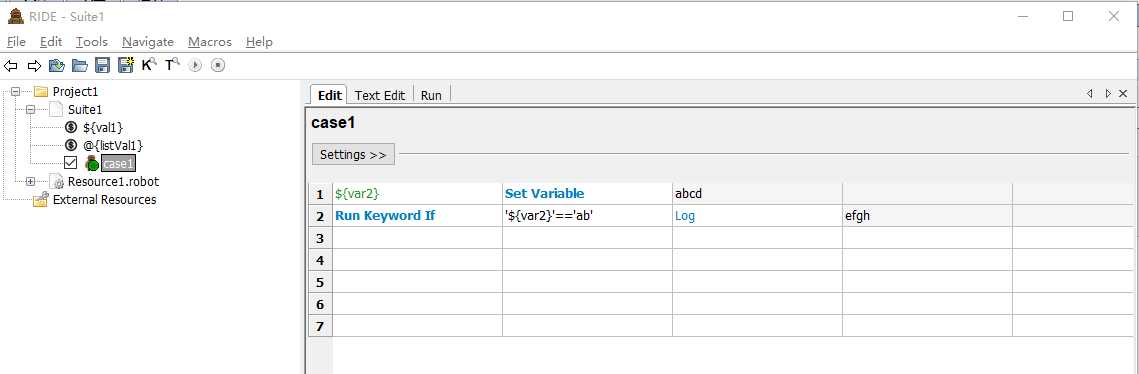The width and height of the screenshot is (1139, 374).
Task: Click the Open Test Suite toolbar icon
Action: (56, 66)
